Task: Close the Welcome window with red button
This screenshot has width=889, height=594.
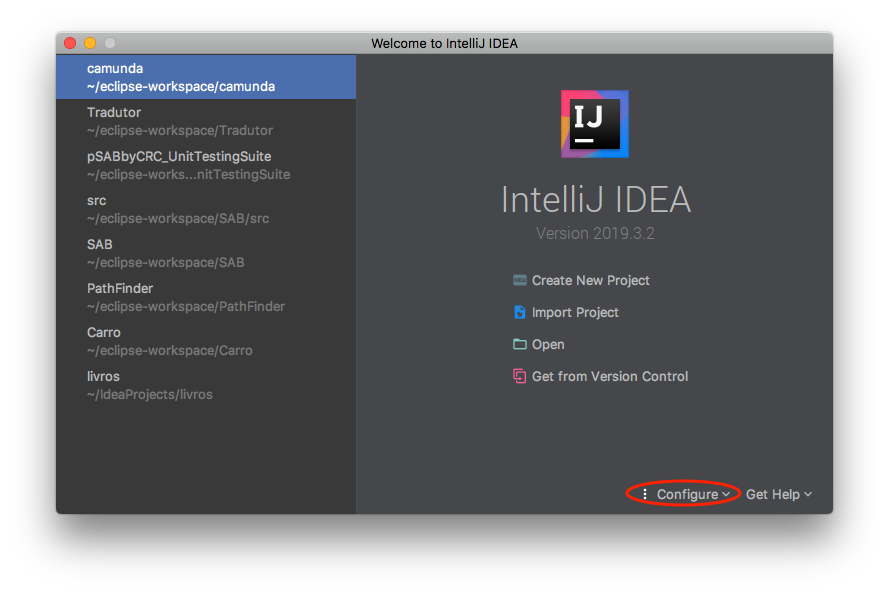Action: [70, 43]
